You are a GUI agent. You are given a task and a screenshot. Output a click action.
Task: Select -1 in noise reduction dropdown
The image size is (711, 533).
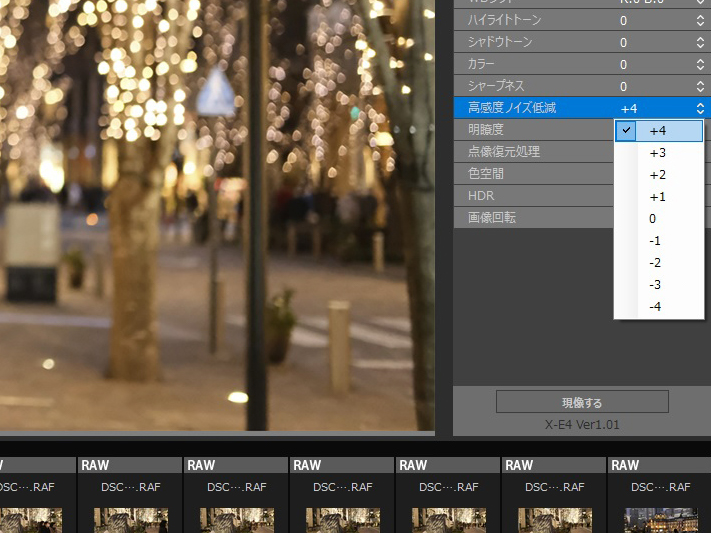659,241
